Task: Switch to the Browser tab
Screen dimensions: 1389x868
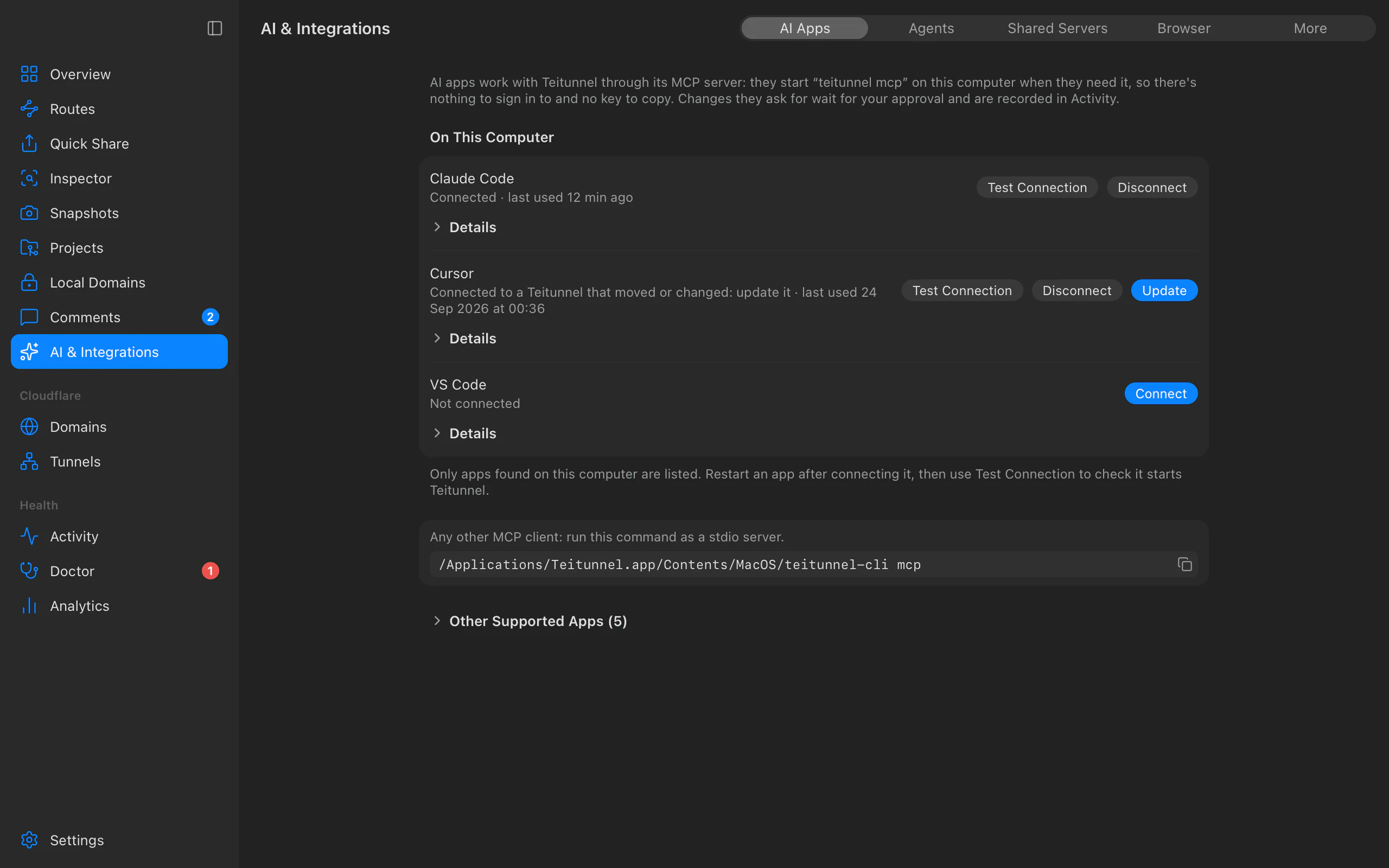Action: 1183,28
